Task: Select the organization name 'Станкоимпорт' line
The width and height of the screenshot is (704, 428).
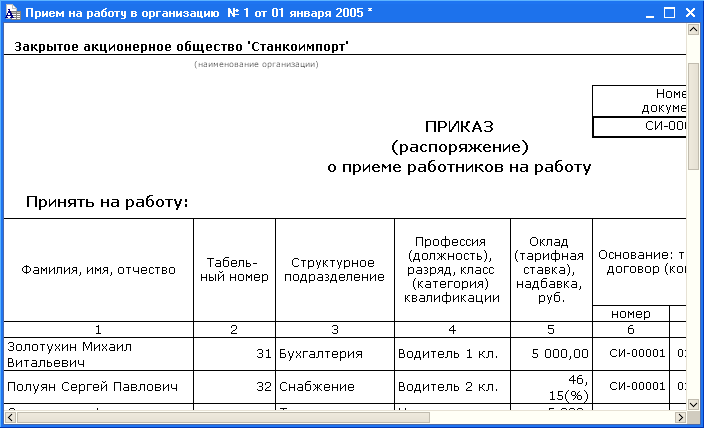Action: click(x=181, y=47)
